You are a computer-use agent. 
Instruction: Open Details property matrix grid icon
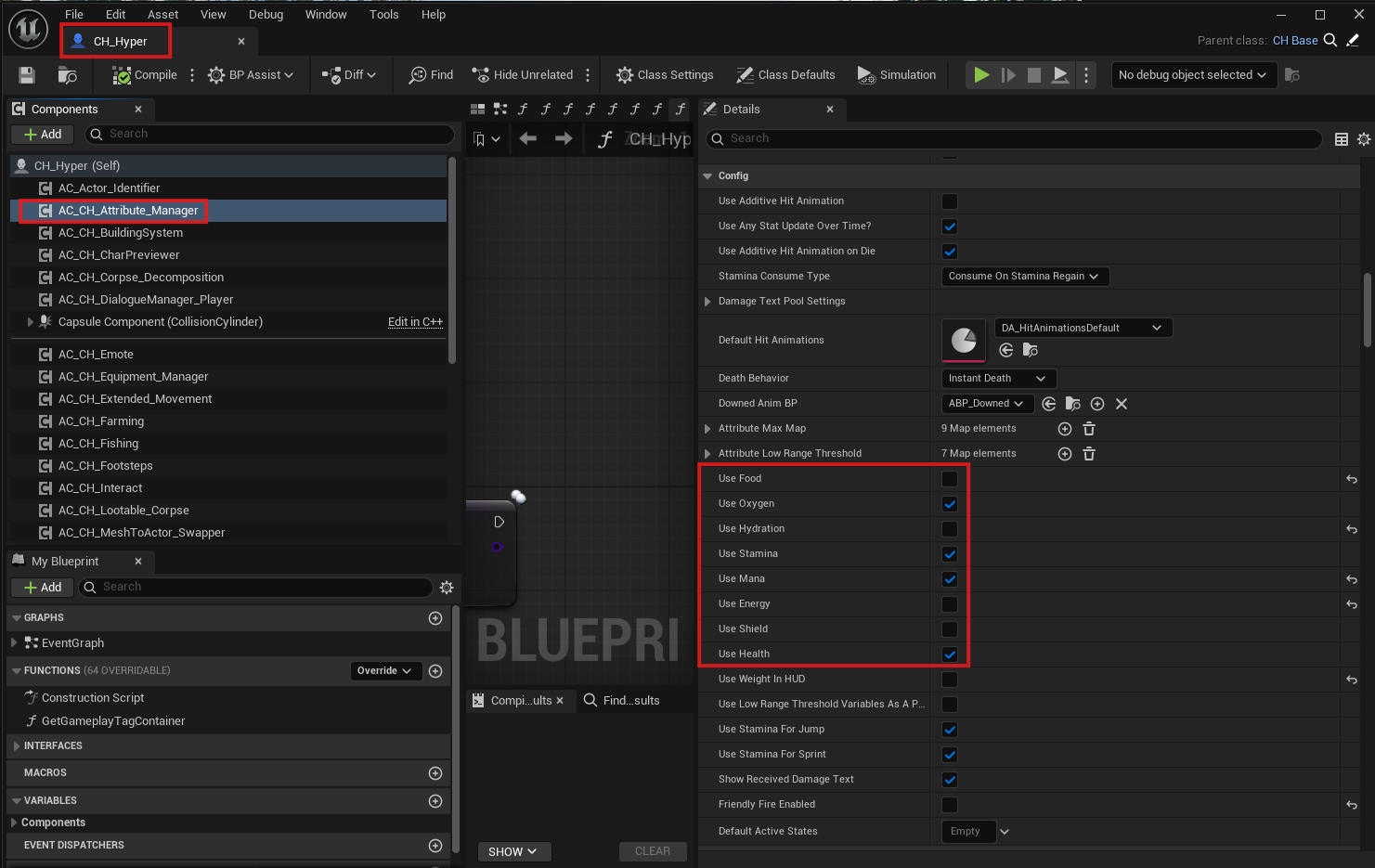pyautogui.click(x=1342, y=139)
